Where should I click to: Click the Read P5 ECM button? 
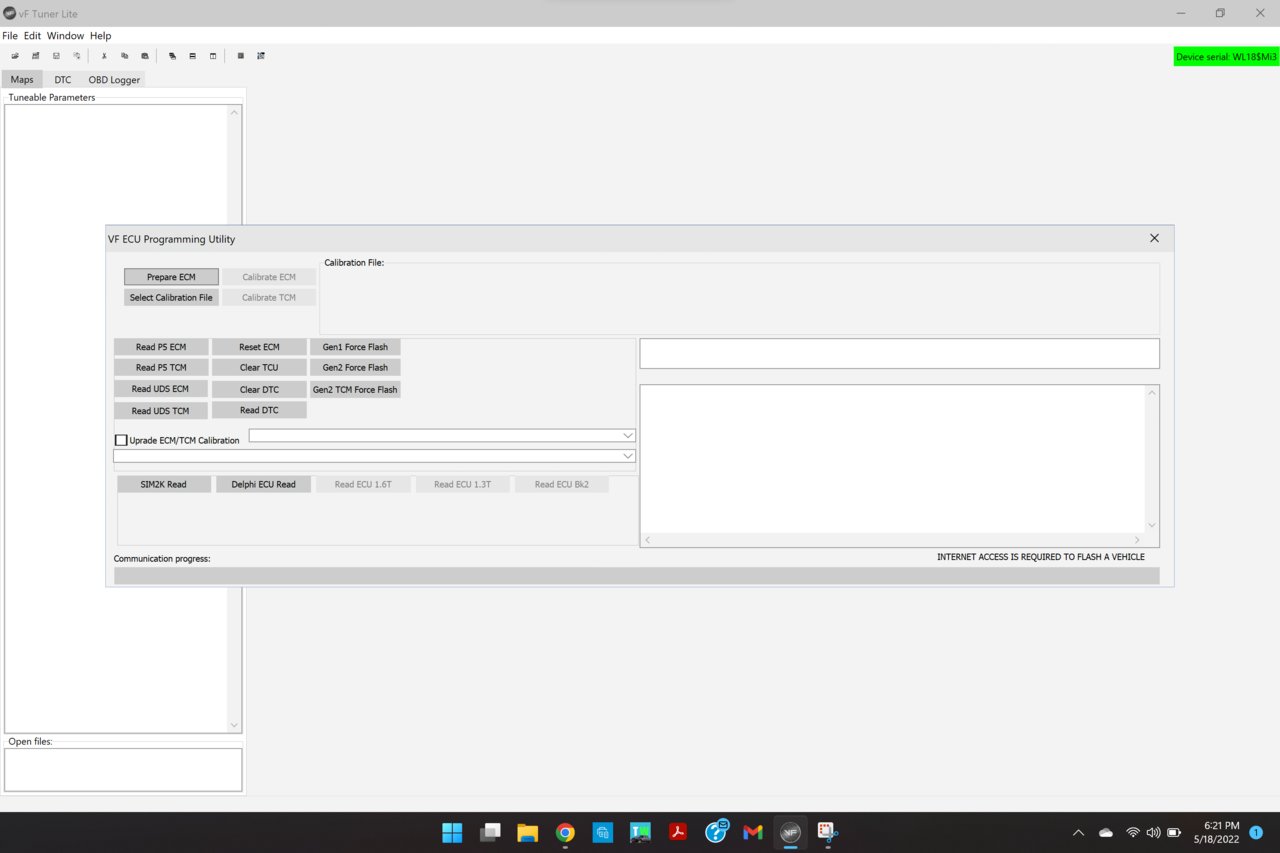pos(161,347)
